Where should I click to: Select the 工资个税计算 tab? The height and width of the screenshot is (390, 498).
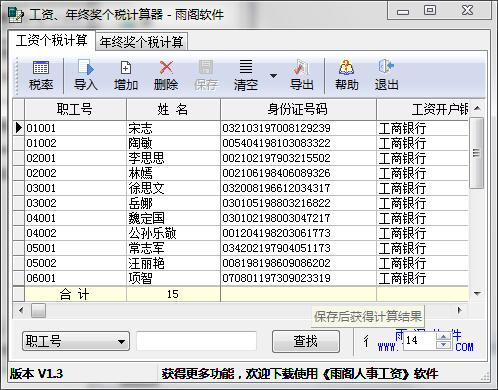52,41
